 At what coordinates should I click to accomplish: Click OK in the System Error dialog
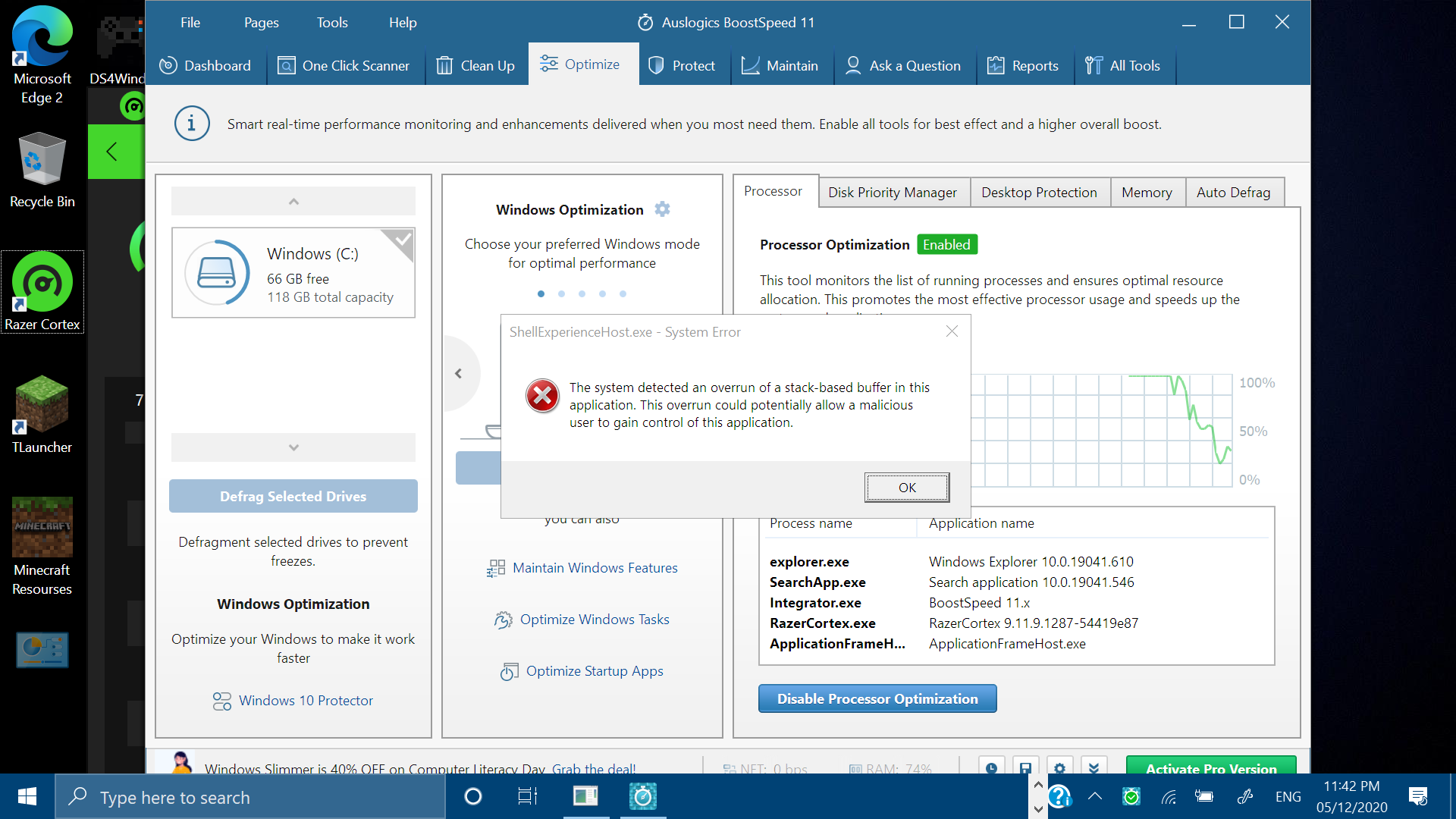pyautogui.click(x=907, y=488)
